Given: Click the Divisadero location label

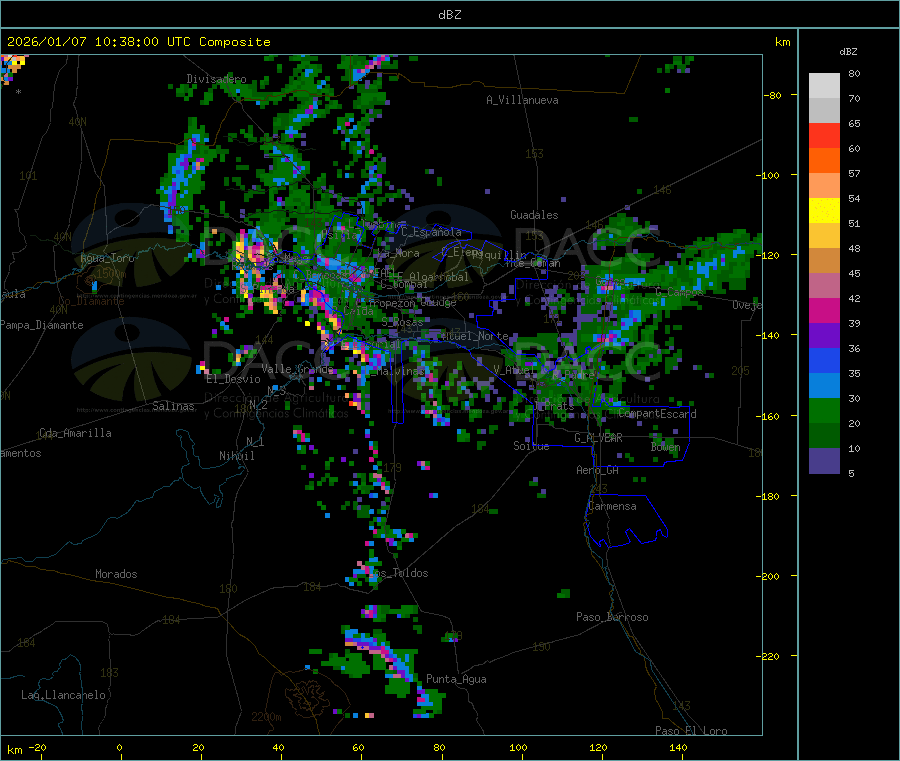Looking at the screenshot, I should [216, 79].
